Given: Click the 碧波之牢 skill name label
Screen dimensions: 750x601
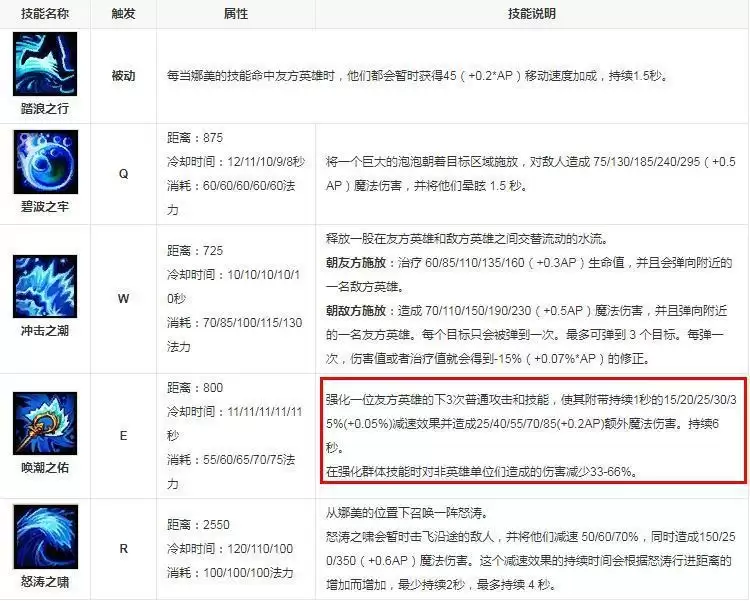Looking at the screenshot, I should point(45,207).
